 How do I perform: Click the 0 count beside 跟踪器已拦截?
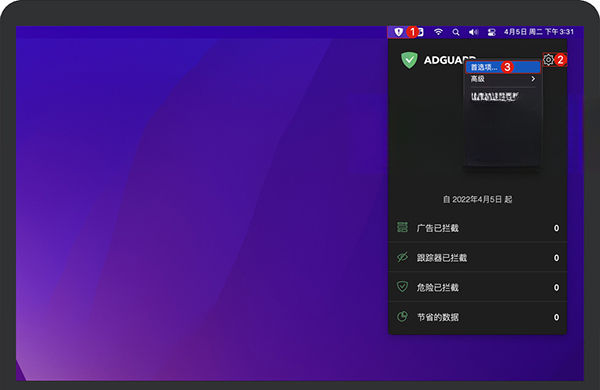coord(556,258)
